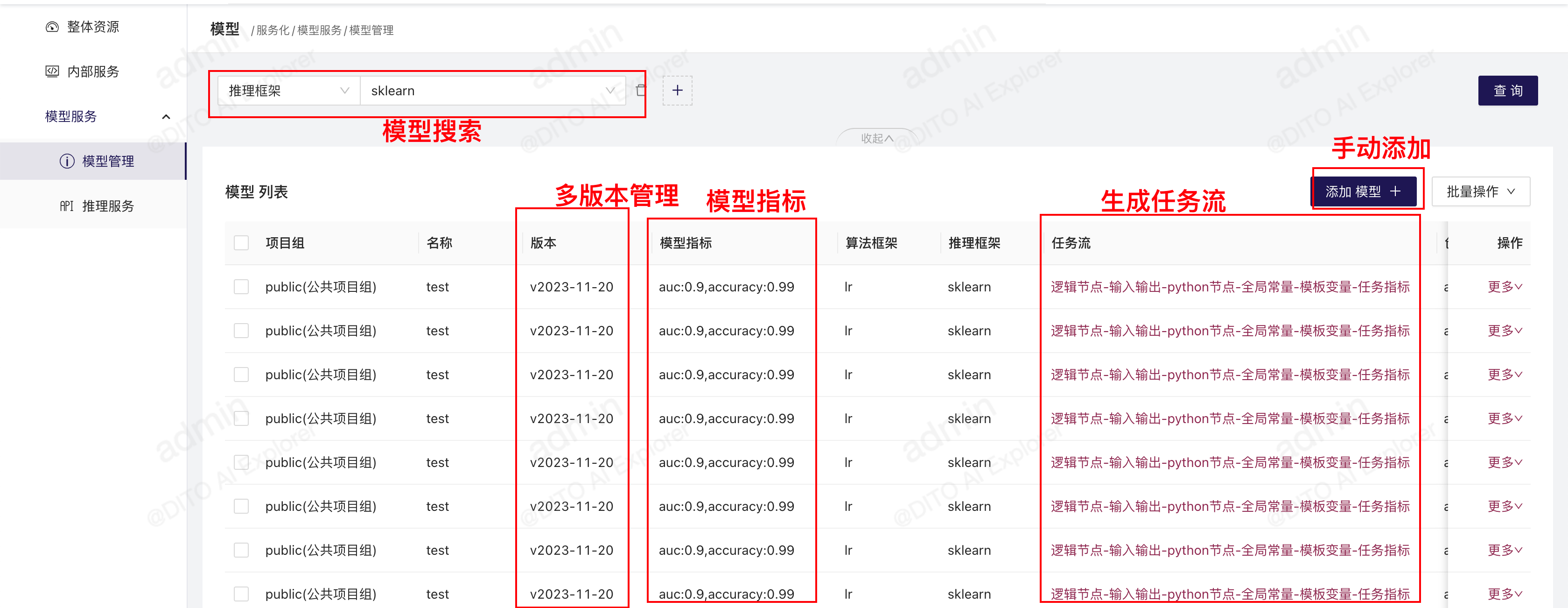Open the sklearn value dropdown
Screen dimensions: 1568x608
[492, 91]
